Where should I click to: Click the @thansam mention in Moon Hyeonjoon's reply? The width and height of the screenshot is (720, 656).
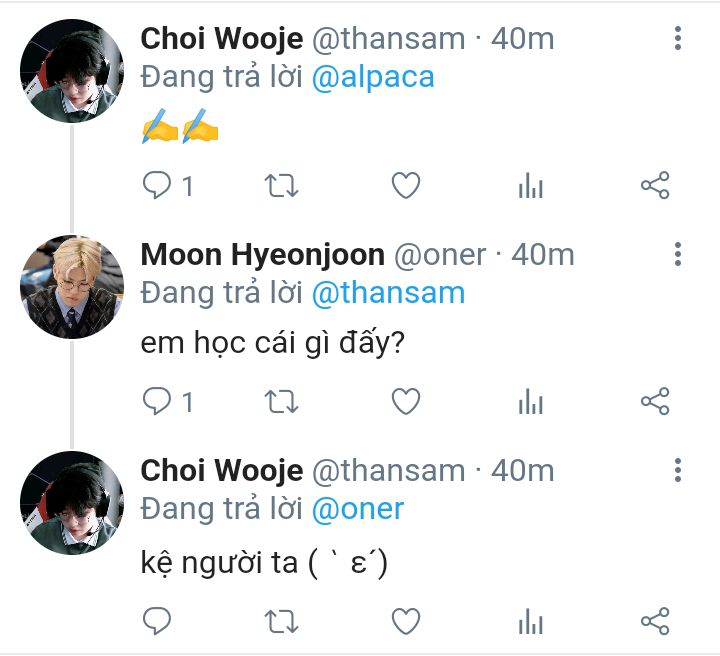[x=388, y=293]
